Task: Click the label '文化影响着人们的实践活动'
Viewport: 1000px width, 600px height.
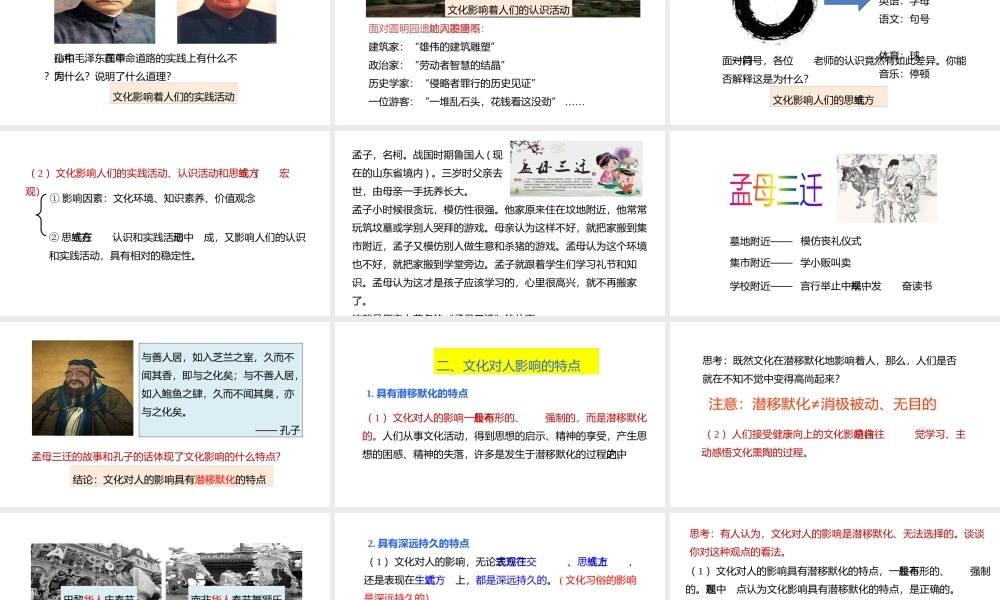Action: [x=173, y=96]
